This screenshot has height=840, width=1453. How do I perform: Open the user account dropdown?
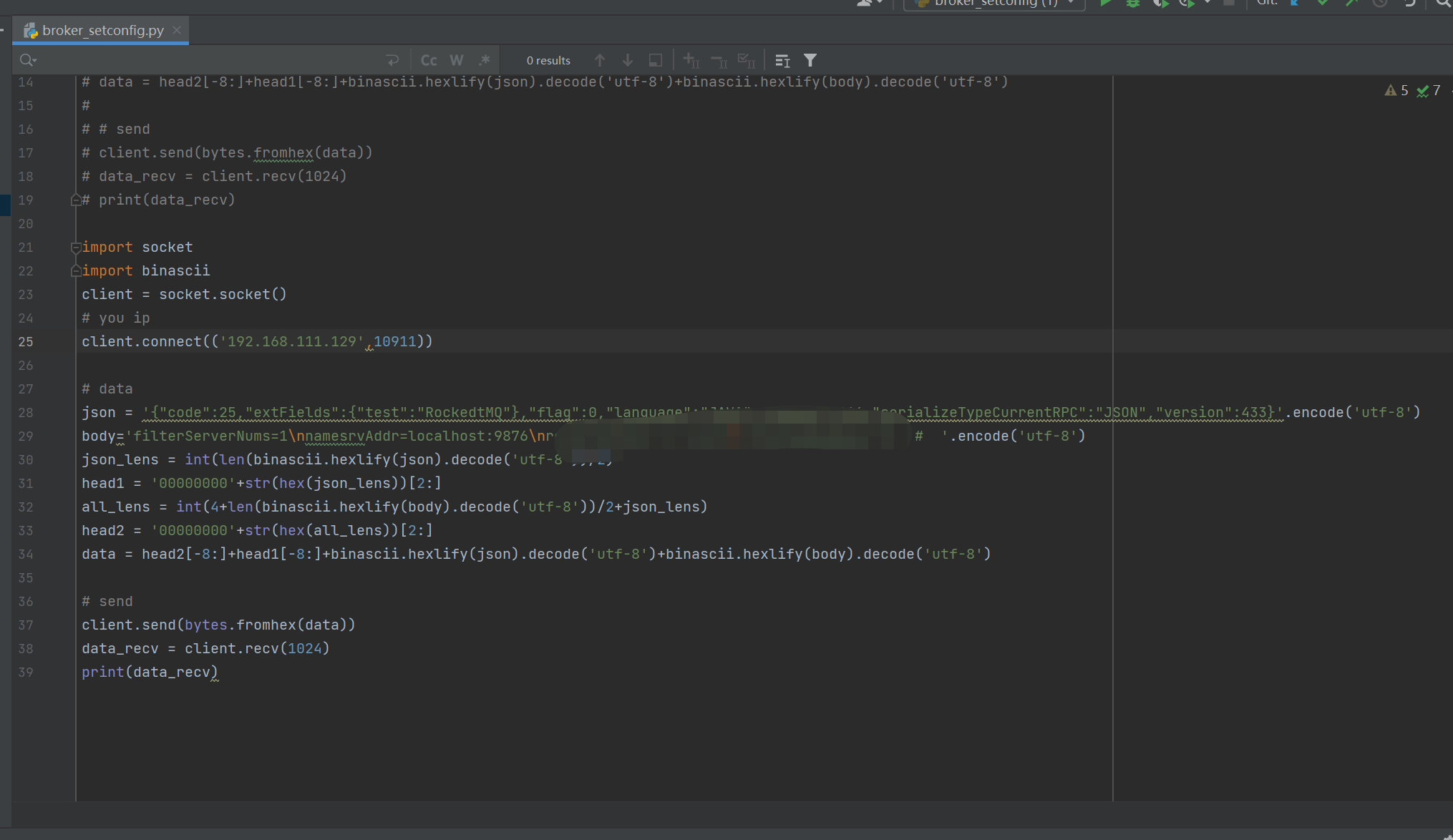coord(870,3)
